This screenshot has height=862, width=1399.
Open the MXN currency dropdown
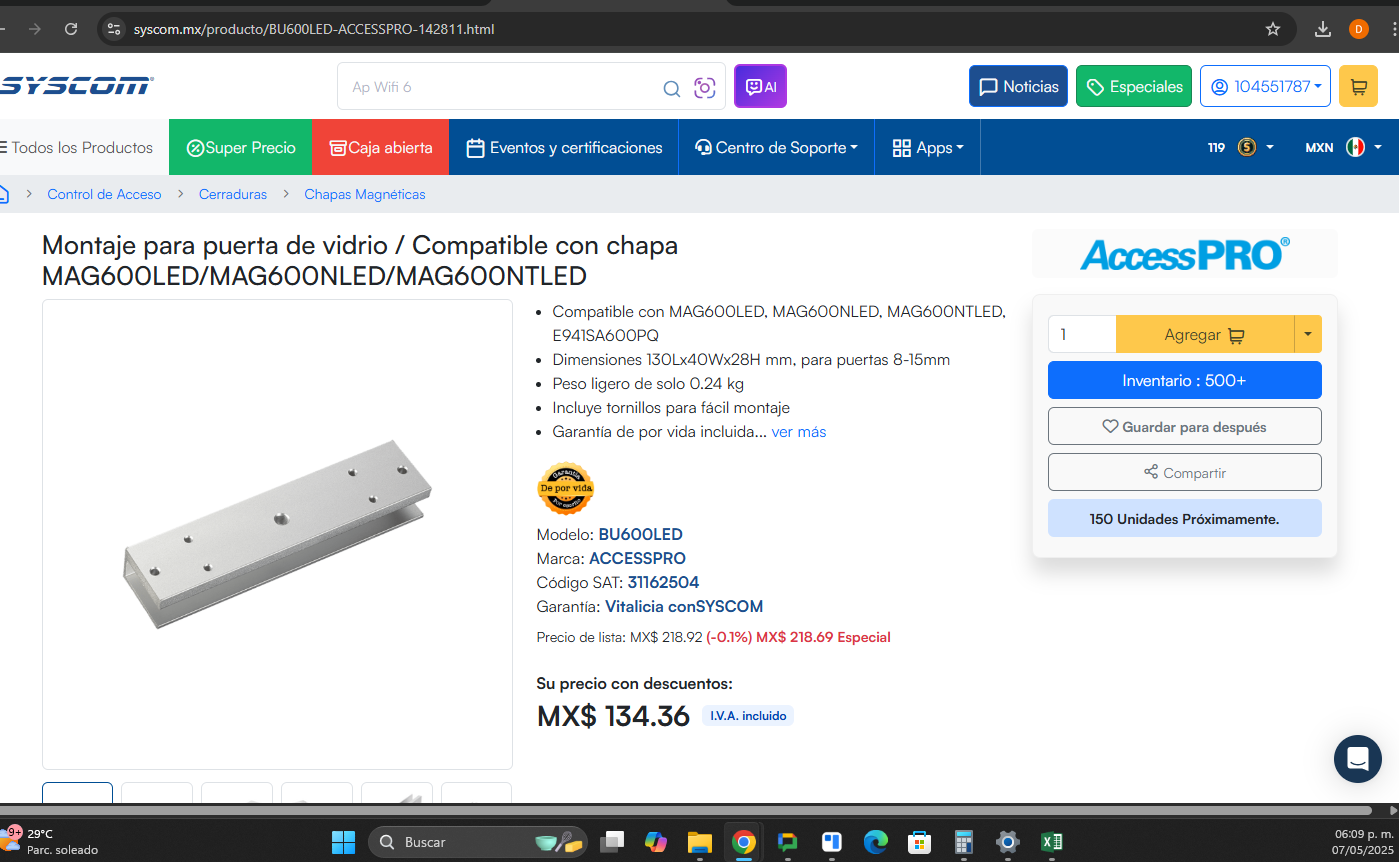pyautogui.click(x=1343, y=147)
